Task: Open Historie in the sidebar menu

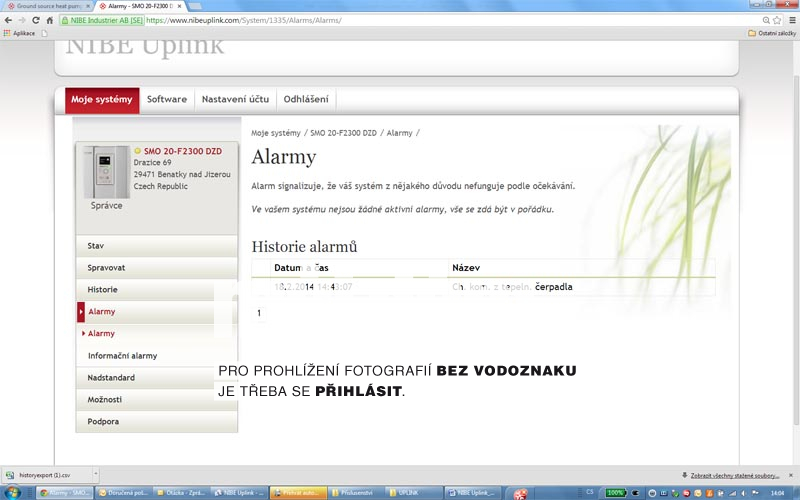Action: tap(103, 290)
